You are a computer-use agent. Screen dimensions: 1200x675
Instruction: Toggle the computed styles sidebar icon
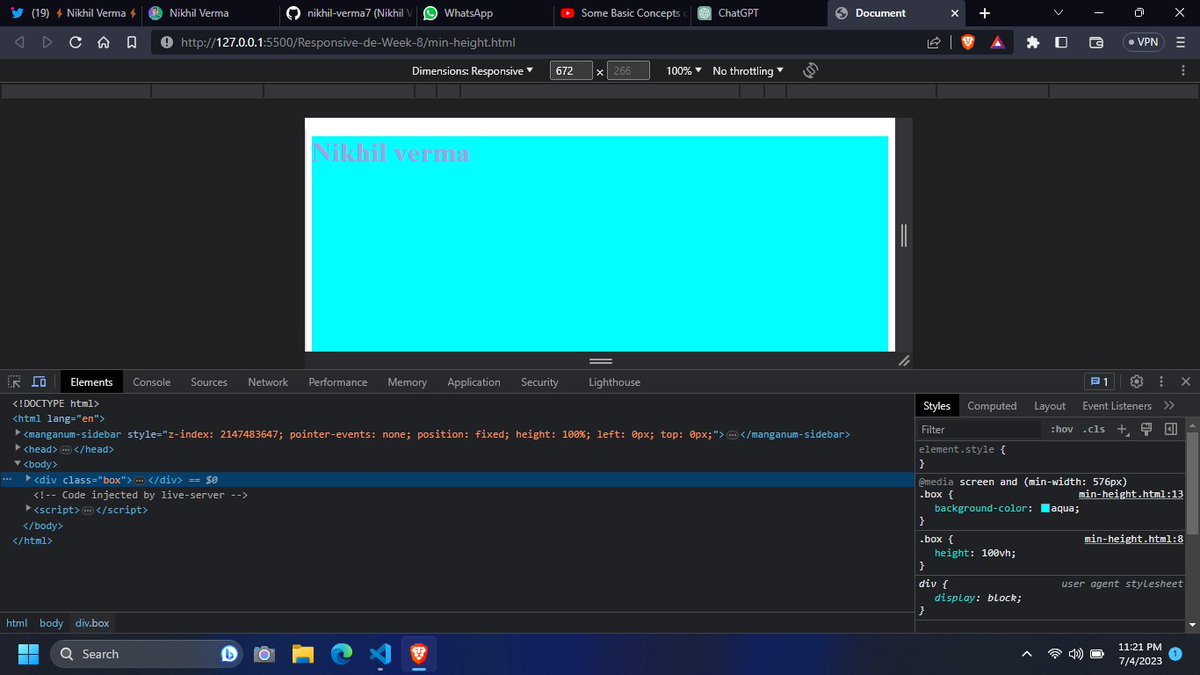[1171, 429]
